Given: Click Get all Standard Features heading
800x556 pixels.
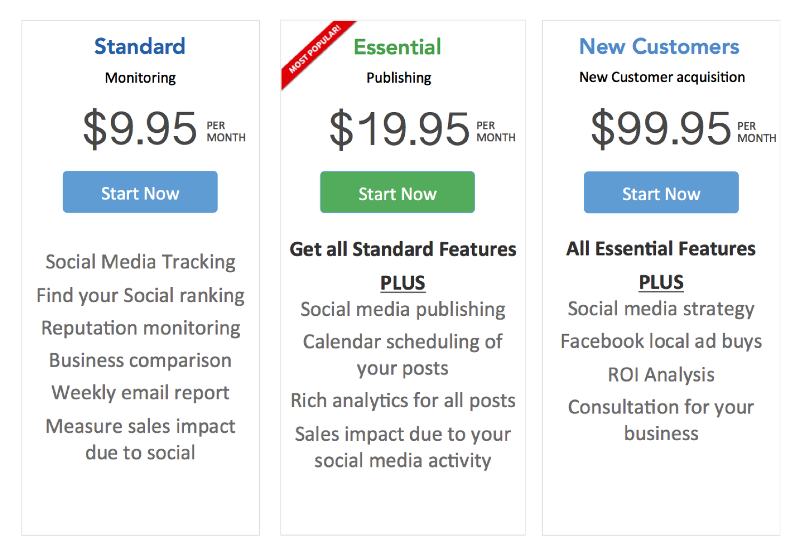Looking at the screenshot, I should point(403,249).
